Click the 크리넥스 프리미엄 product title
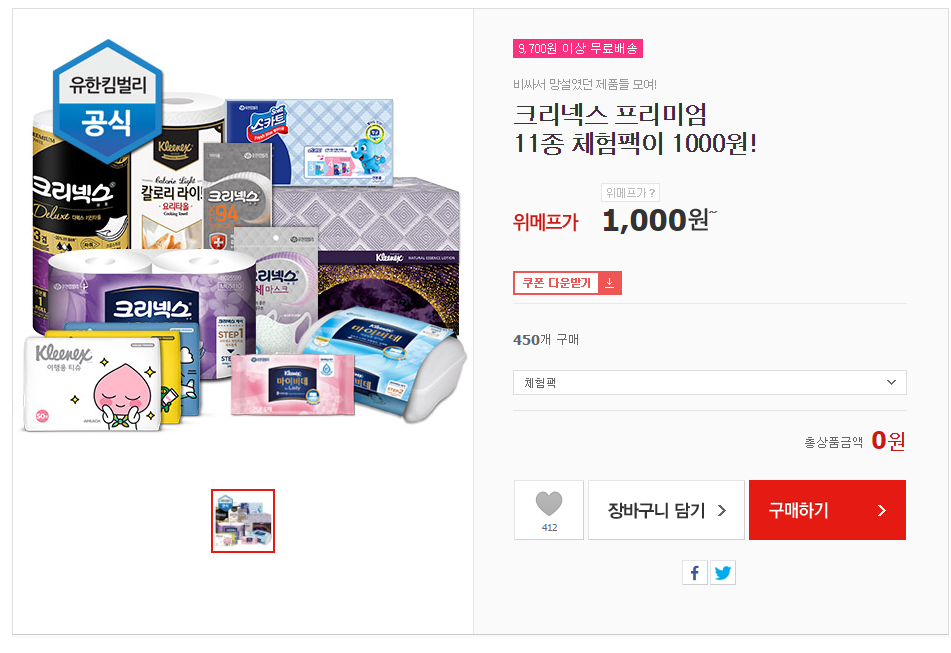The image size is (951, 653). [x=635, y=129]
